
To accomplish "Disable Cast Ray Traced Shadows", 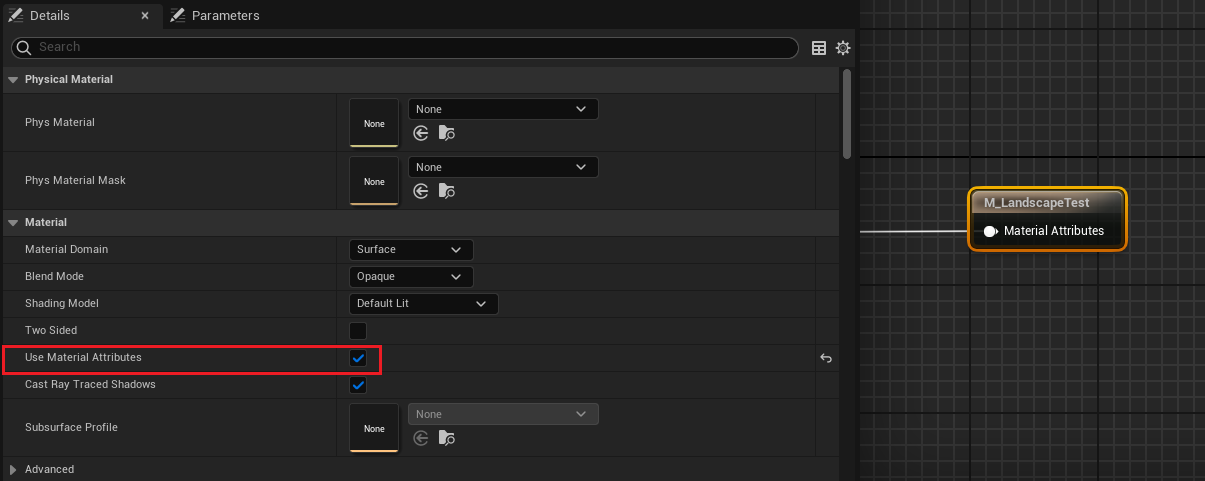I will [358, 385].
